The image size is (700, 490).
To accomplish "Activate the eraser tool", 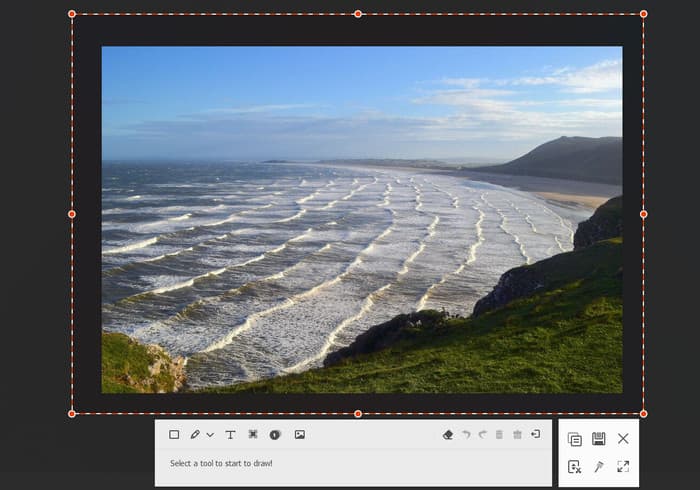I will 448,435.
